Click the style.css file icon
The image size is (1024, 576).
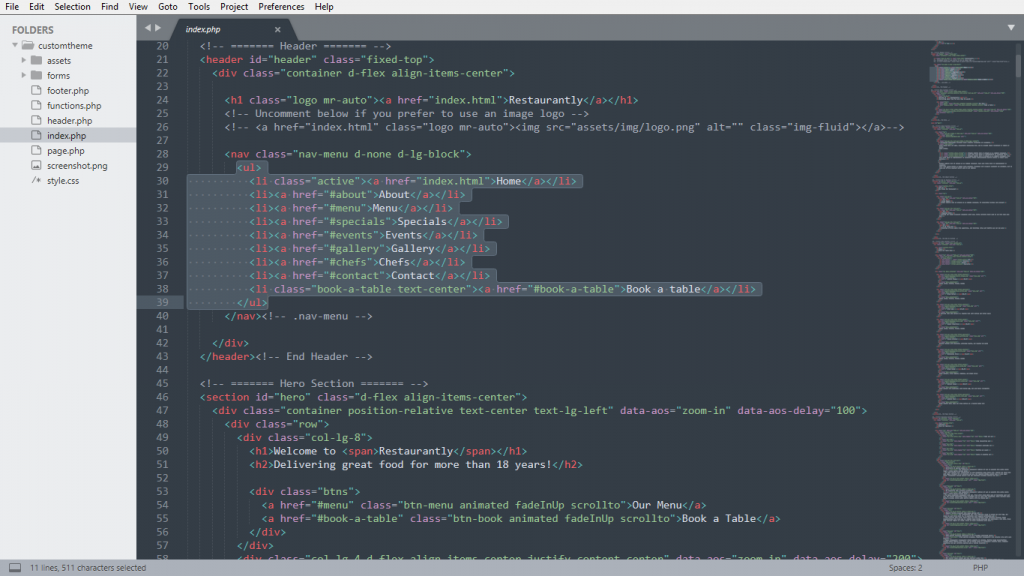tap(37, 180)
